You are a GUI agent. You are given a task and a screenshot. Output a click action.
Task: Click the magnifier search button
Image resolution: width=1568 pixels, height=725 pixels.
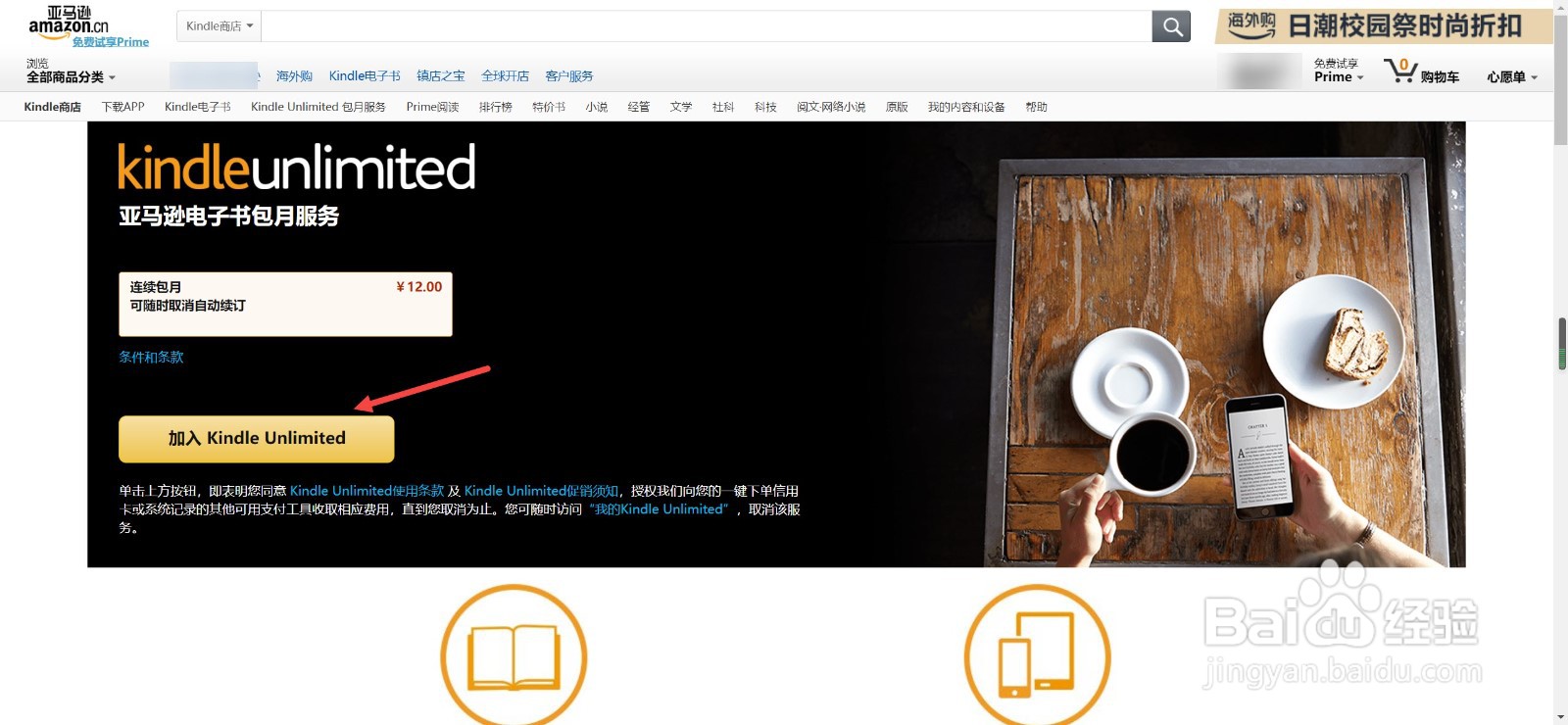click(x=1171, y=26)
